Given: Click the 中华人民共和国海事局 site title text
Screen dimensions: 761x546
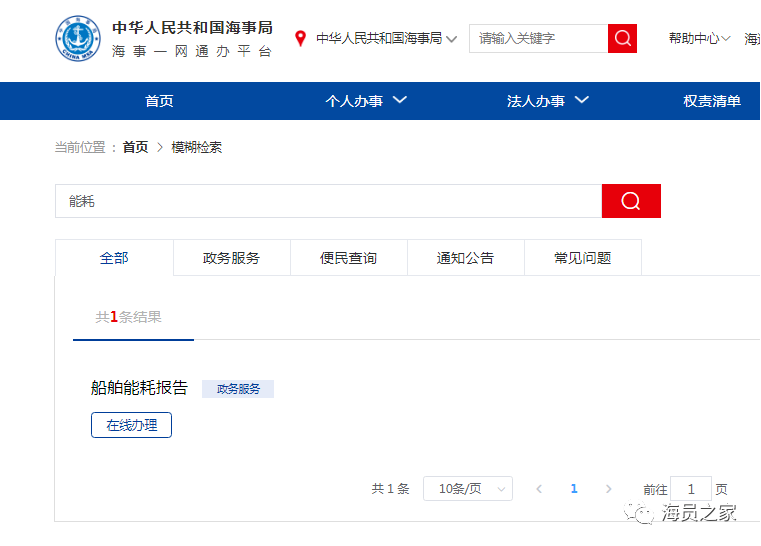Looking at the screenshot, I should (x=193, y=27).
